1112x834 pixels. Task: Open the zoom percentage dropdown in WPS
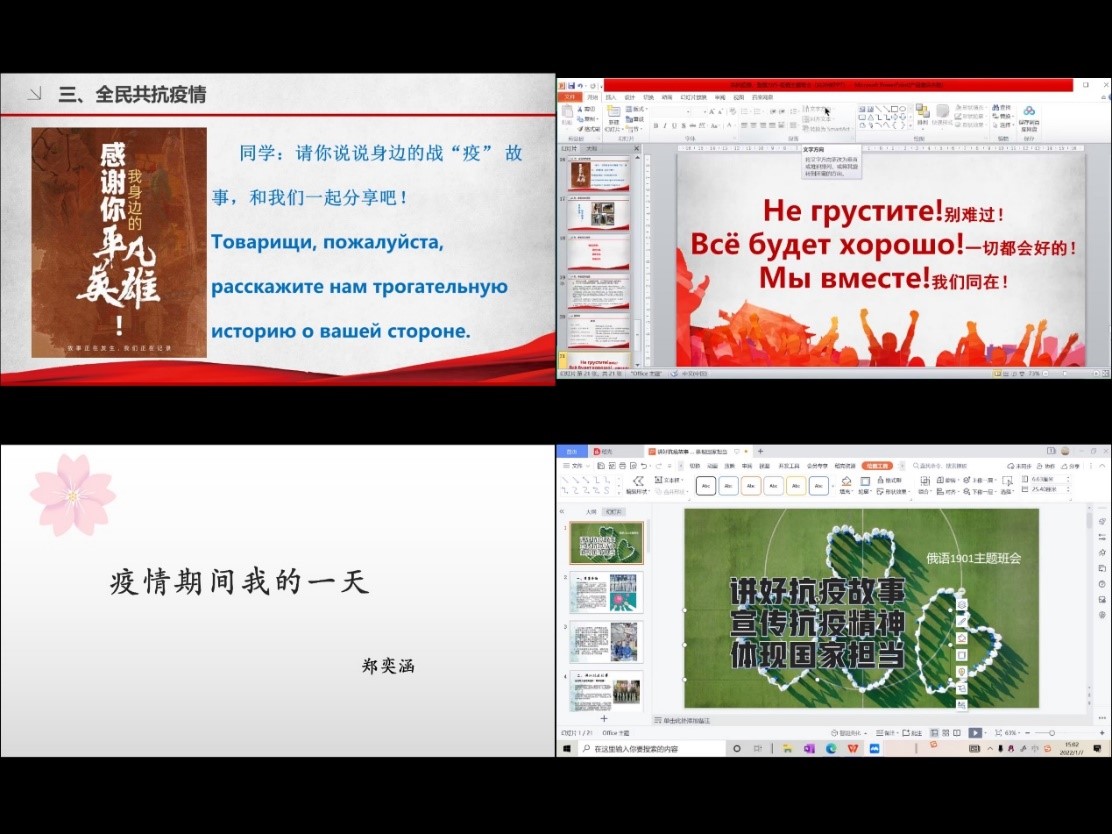(1010, 733)
